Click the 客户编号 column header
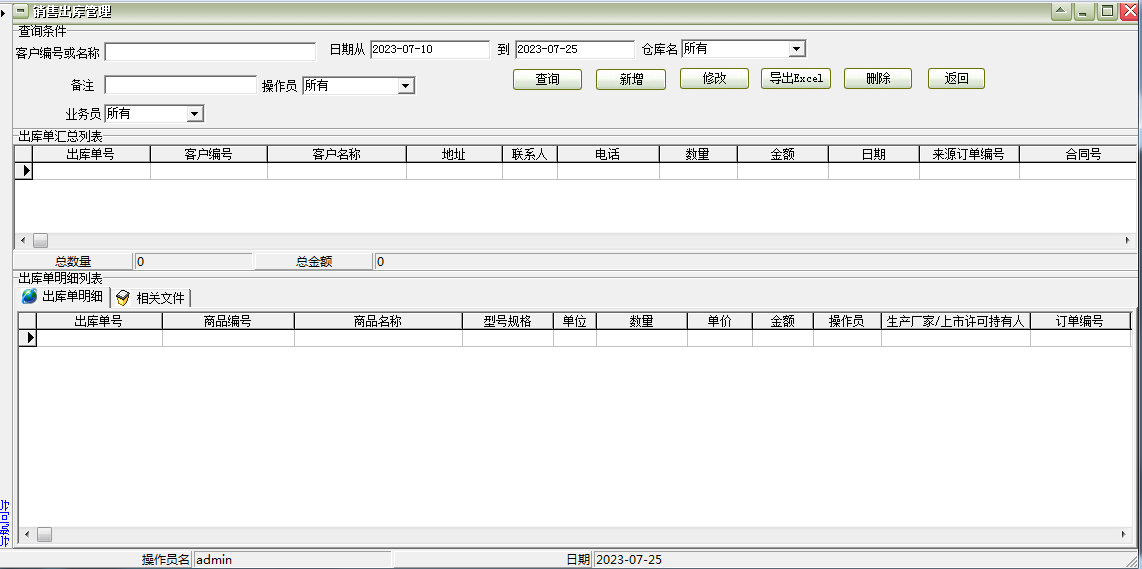Image resolution: width=1142 pixels, height=569 pixels. (x=208, y=154)
